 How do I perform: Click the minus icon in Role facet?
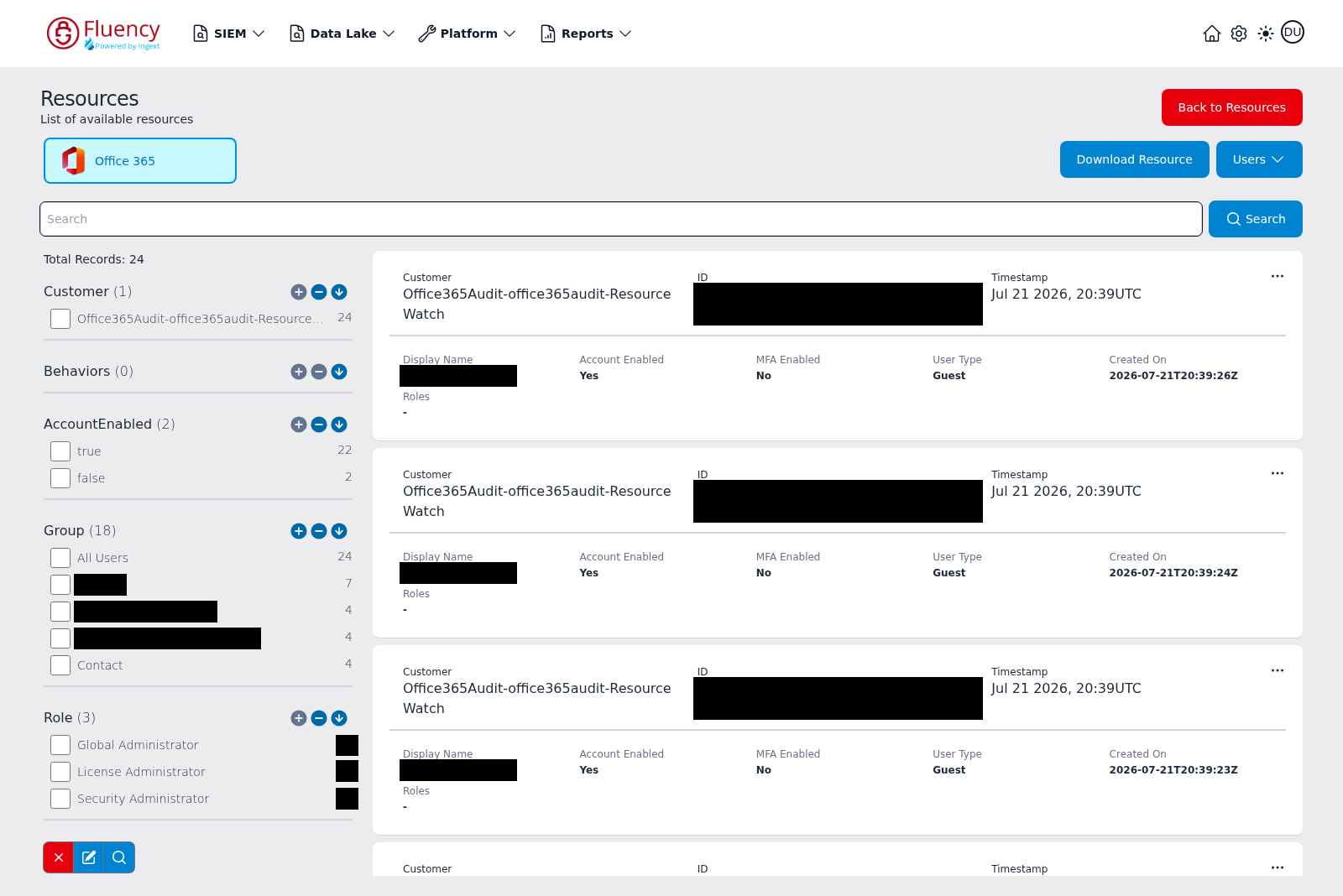tap(319, 718)
